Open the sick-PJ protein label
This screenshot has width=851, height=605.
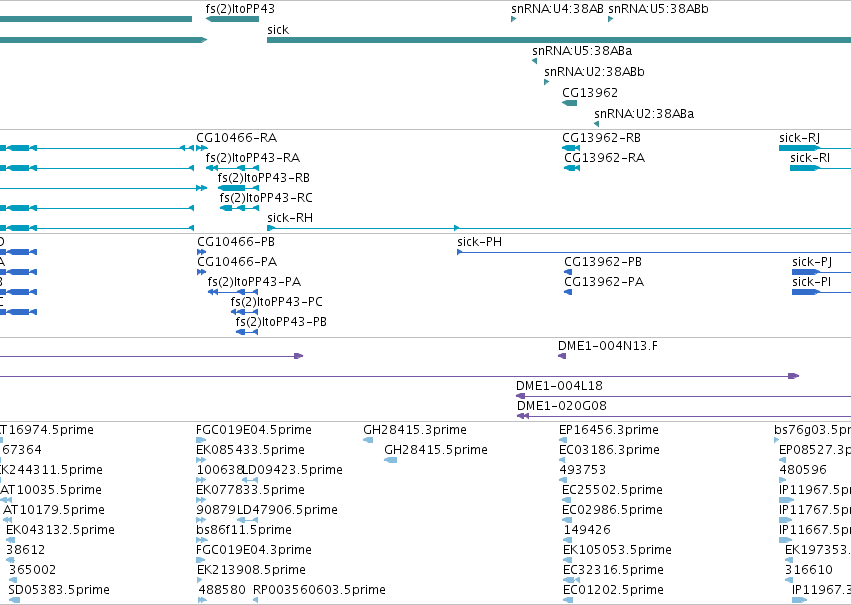812,262
